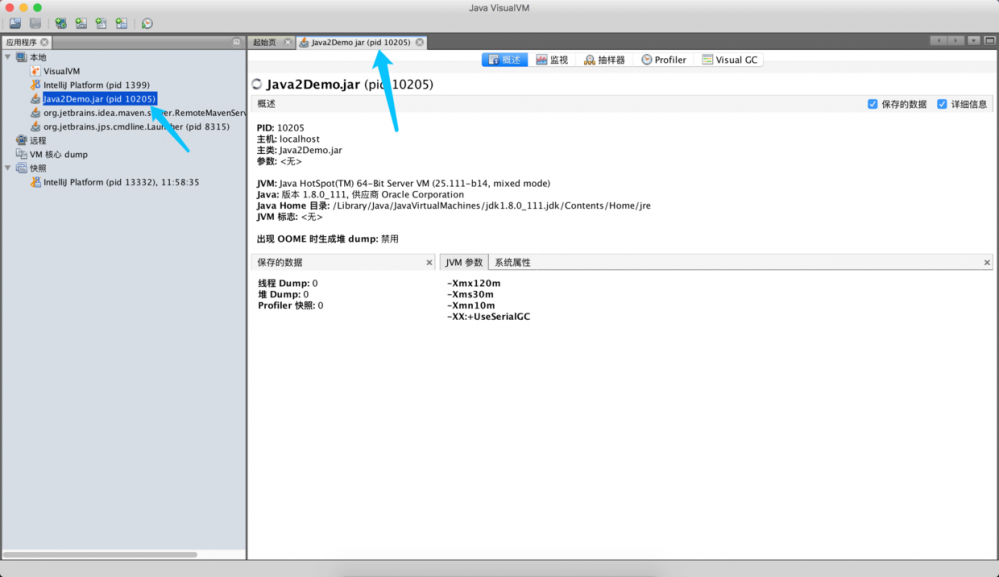Click the Save toolbar icon
The height and width of the screenshot is (577, 999).
(34, 21)
